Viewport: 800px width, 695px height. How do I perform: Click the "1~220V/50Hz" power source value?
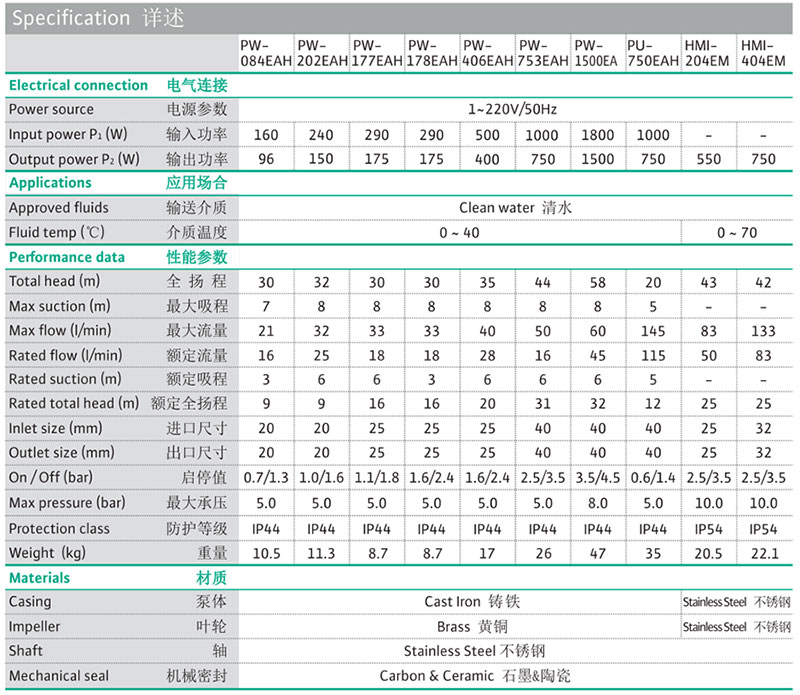[x=514, y=109]
